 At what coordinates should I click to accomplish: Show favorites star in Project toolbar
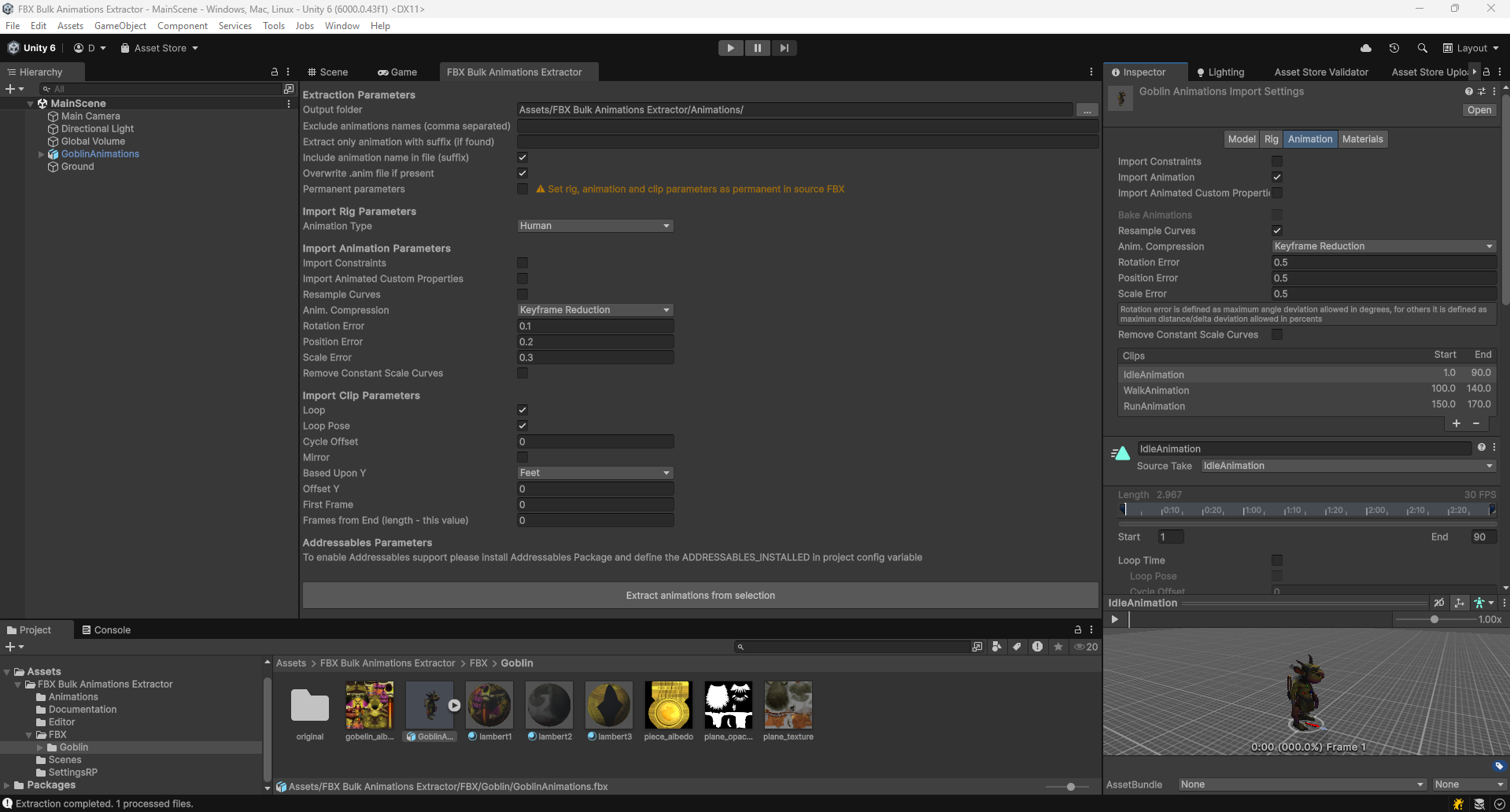pyautogui.click(x=1058, y=647)
